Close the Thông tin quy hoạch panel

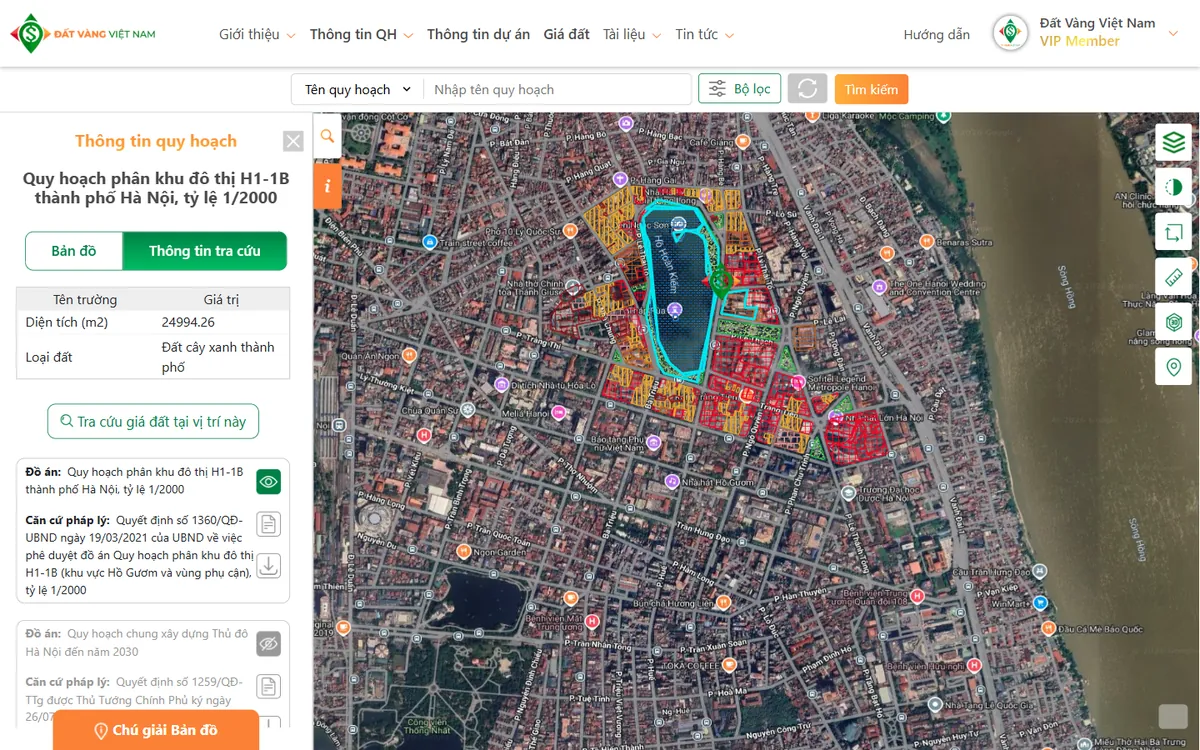[293, 141]
